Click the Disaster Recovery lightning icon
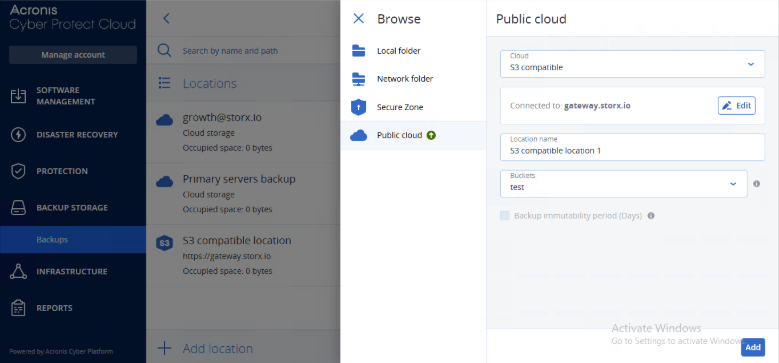The height and width of the screenshot is (363, 779). [18, 135]
